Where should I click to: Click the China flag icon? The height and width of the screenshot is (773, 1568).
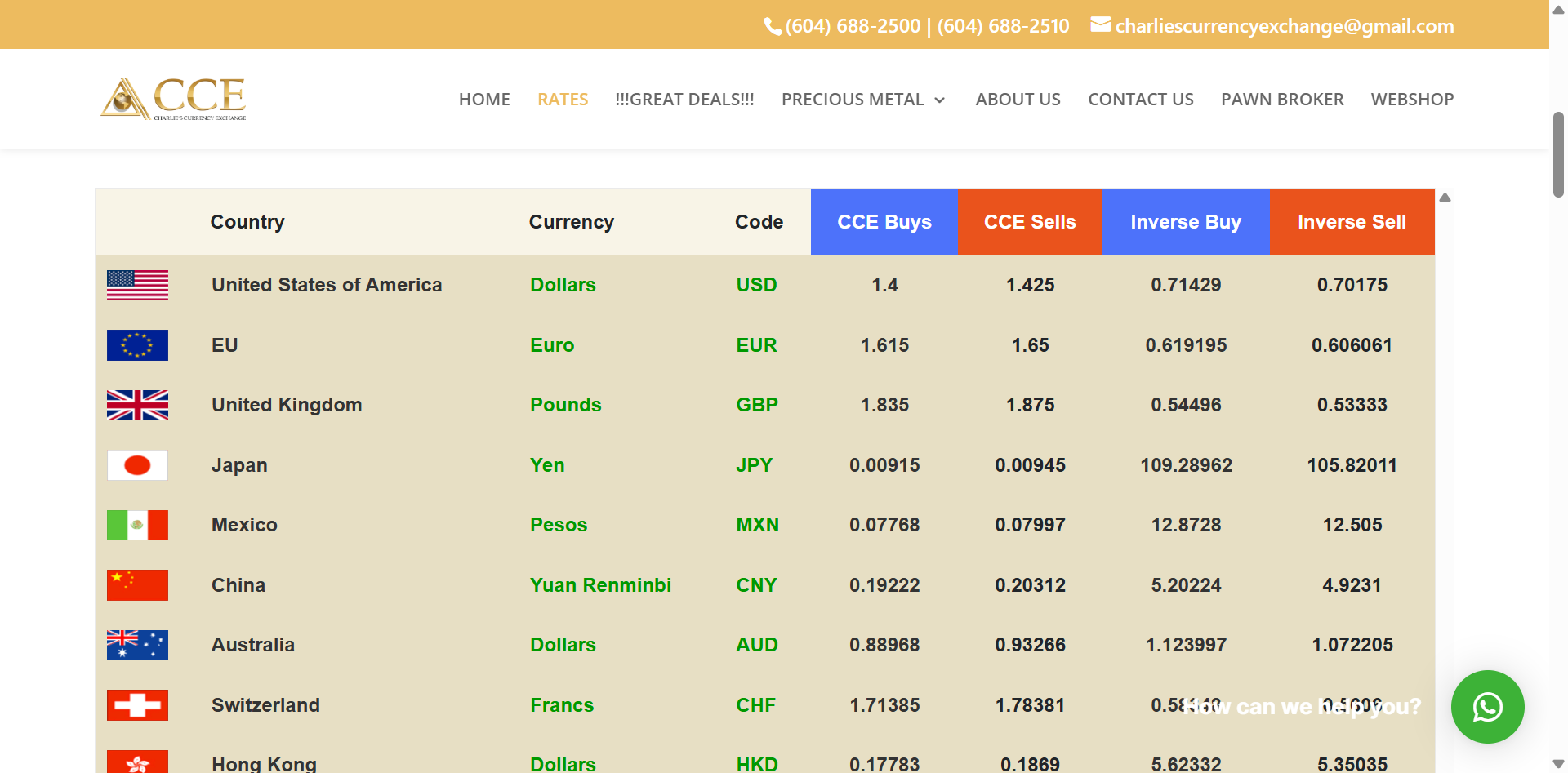click(136, 584)
